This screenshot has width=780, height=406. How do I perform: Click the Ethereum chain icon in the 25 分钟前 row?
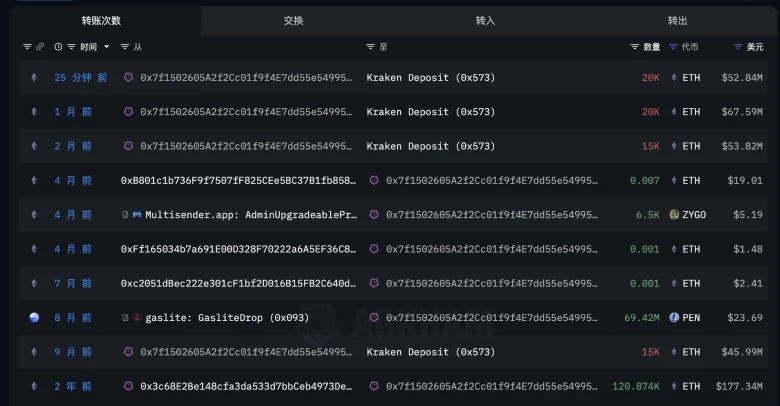coord(34,78)
